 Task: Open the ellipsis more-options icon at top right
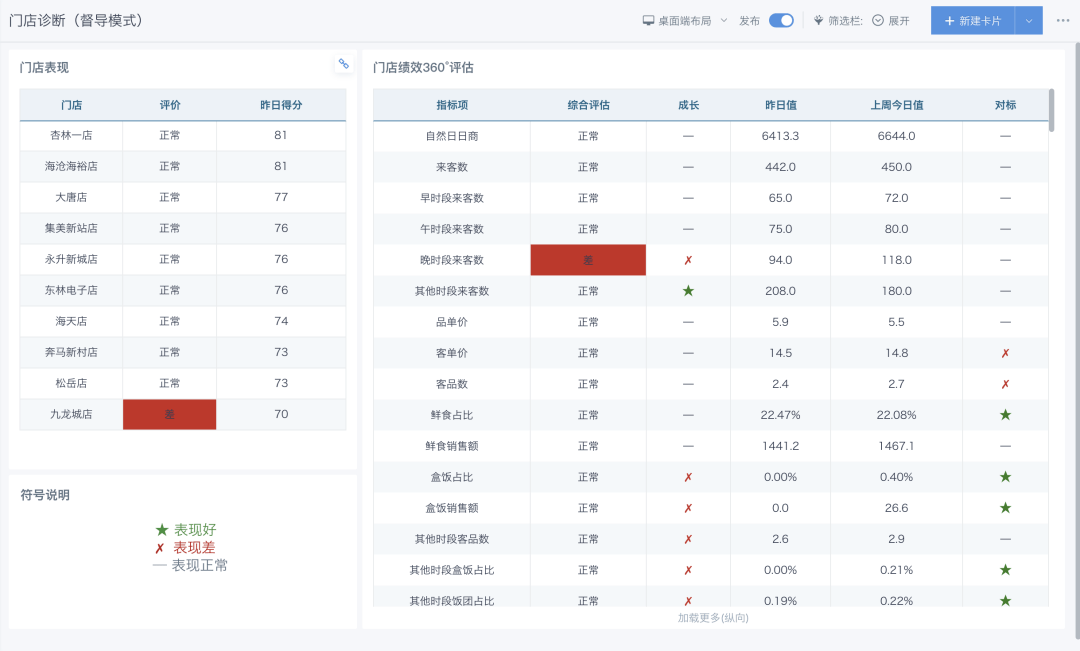1063,19
